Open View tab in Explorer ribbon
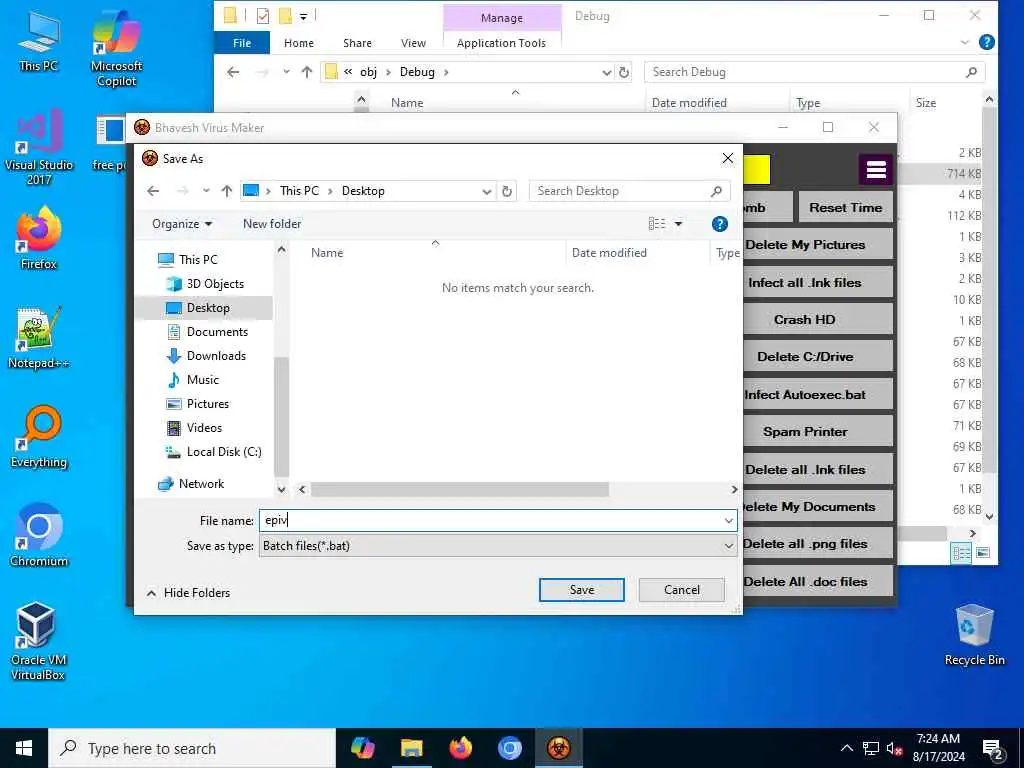Image resolution: width=1024 pixels, height=768 pixels. (x=413, y=43)
